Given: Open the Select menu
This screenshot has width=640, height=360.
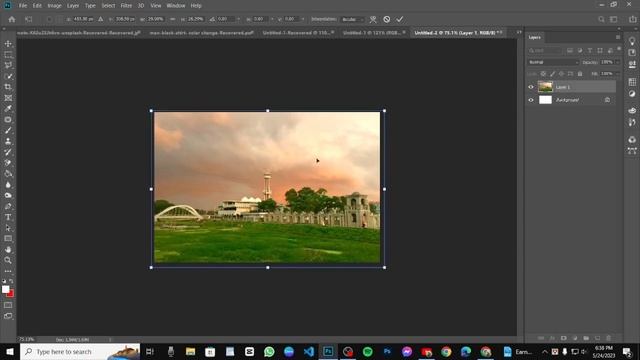Looking at the screenshot, I should click(x=108, y=6).
